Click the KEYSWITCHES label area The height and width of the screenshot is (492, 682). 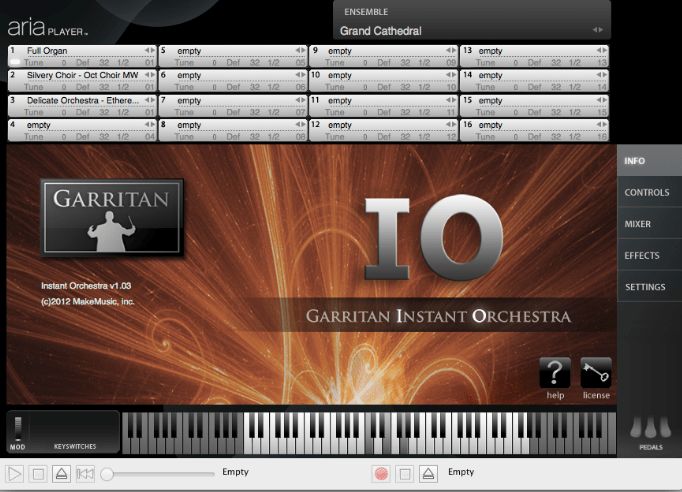tap(75, 446)
